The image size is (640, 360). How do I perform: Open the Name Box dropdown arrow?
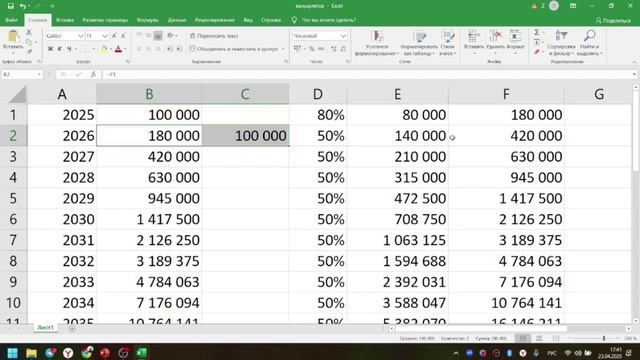39,75
